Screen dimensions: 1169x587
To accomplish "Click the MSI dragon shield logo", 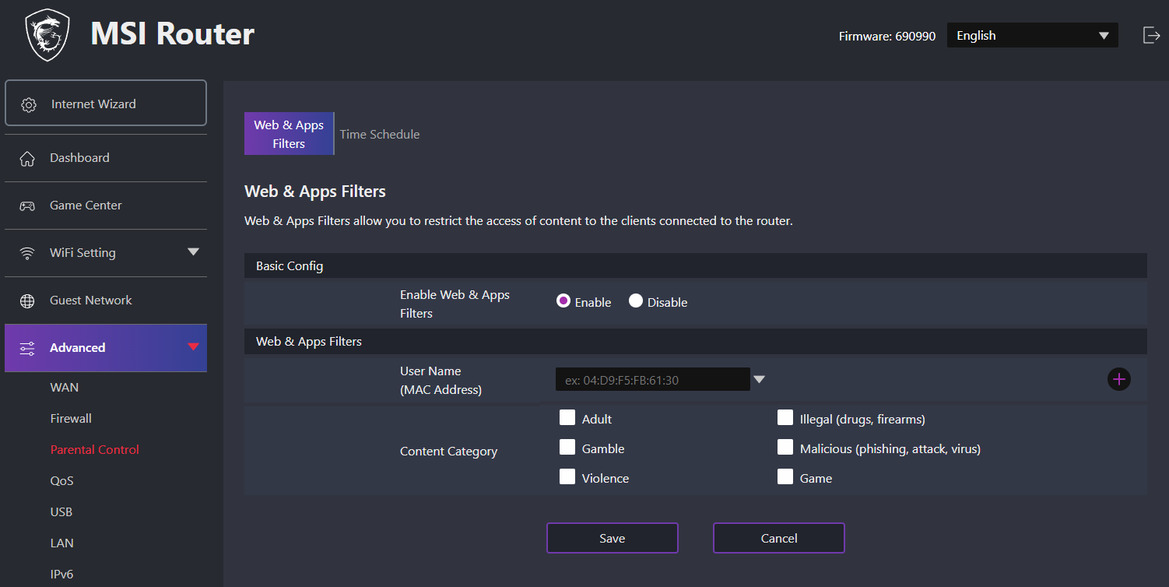I will (47, 34).
